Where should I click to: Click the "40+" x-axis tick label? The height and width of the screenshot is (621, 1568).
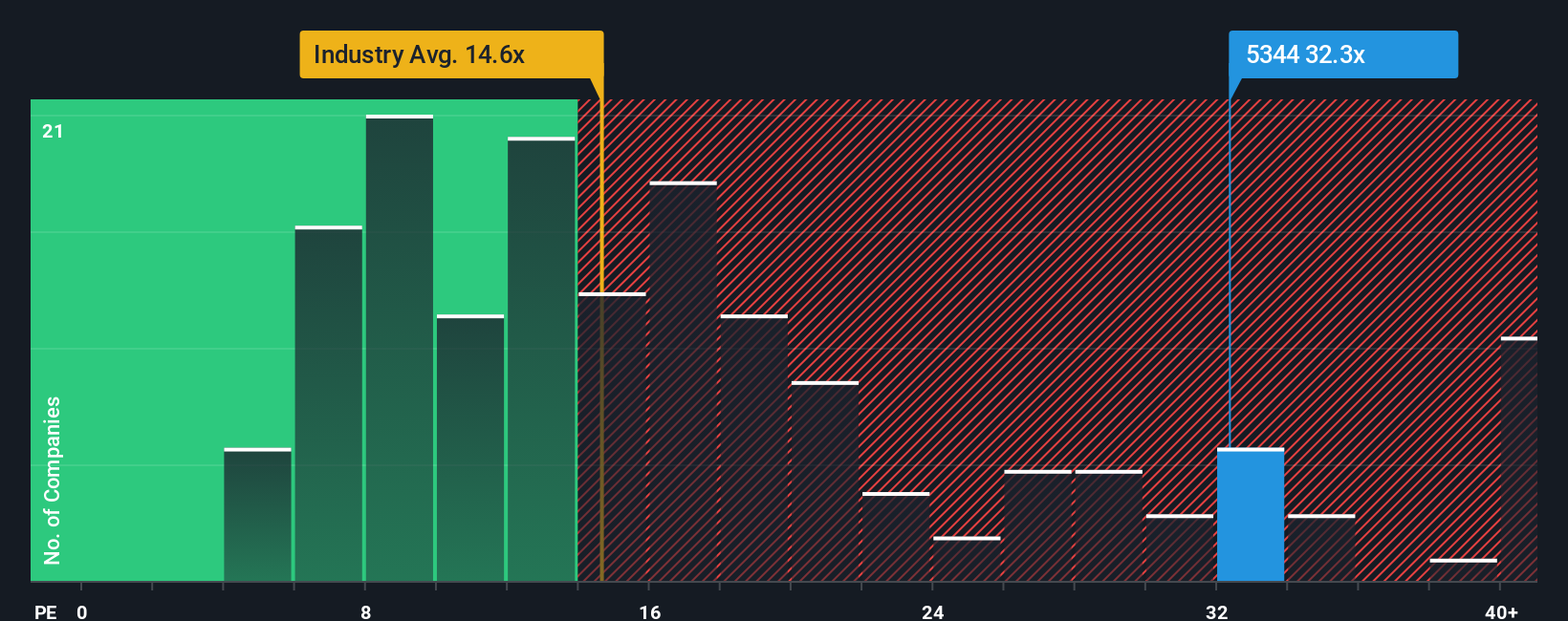pos(1501,612)
